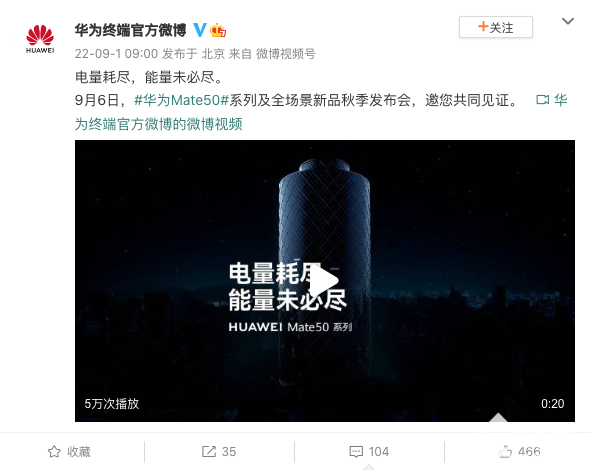The width and height of the screenshot is (590, 470).
Task: Play the Mate50 teaser video
Action: (x=324, y=280)
